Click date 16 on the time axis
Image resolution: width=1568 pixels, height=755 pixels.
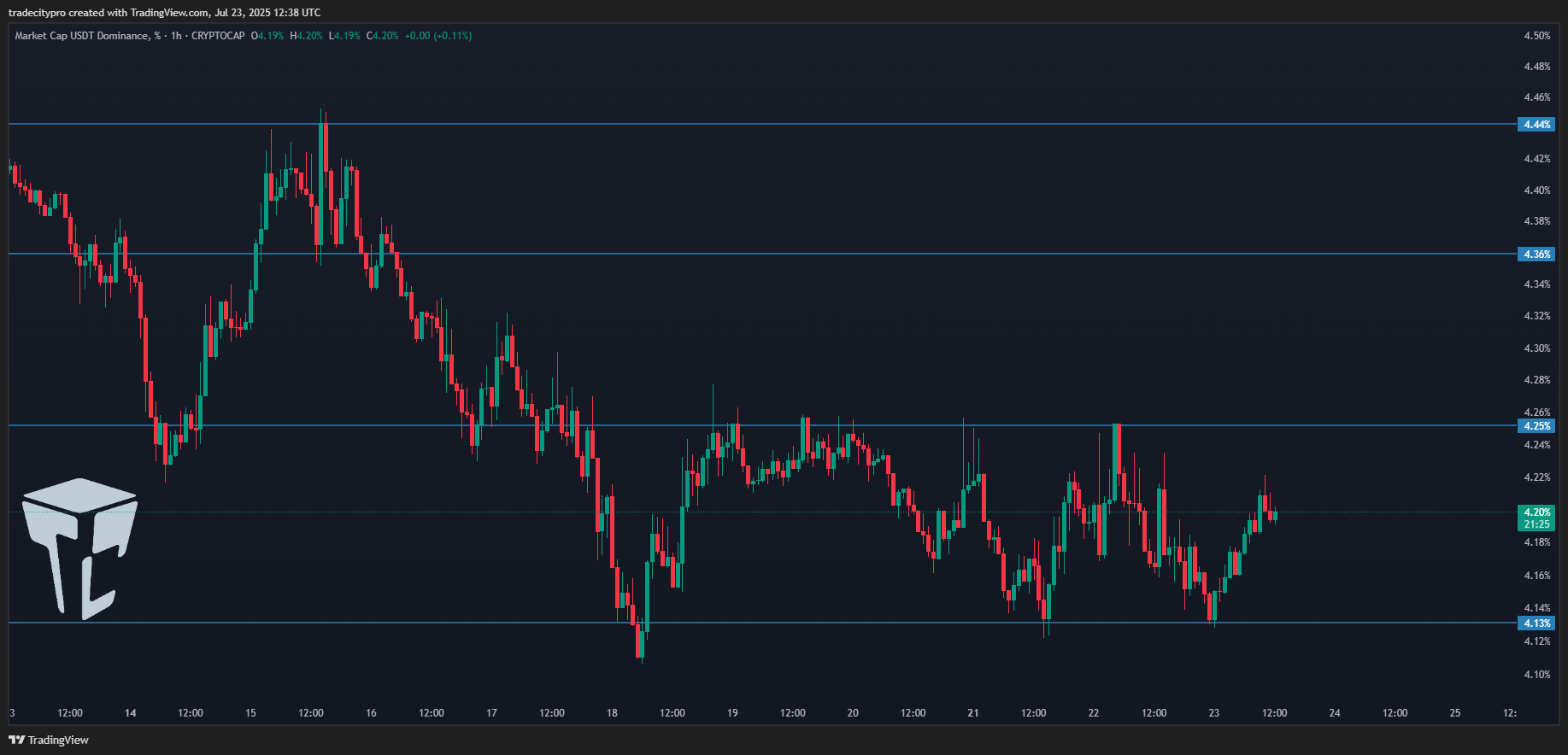tap(371, 713)
